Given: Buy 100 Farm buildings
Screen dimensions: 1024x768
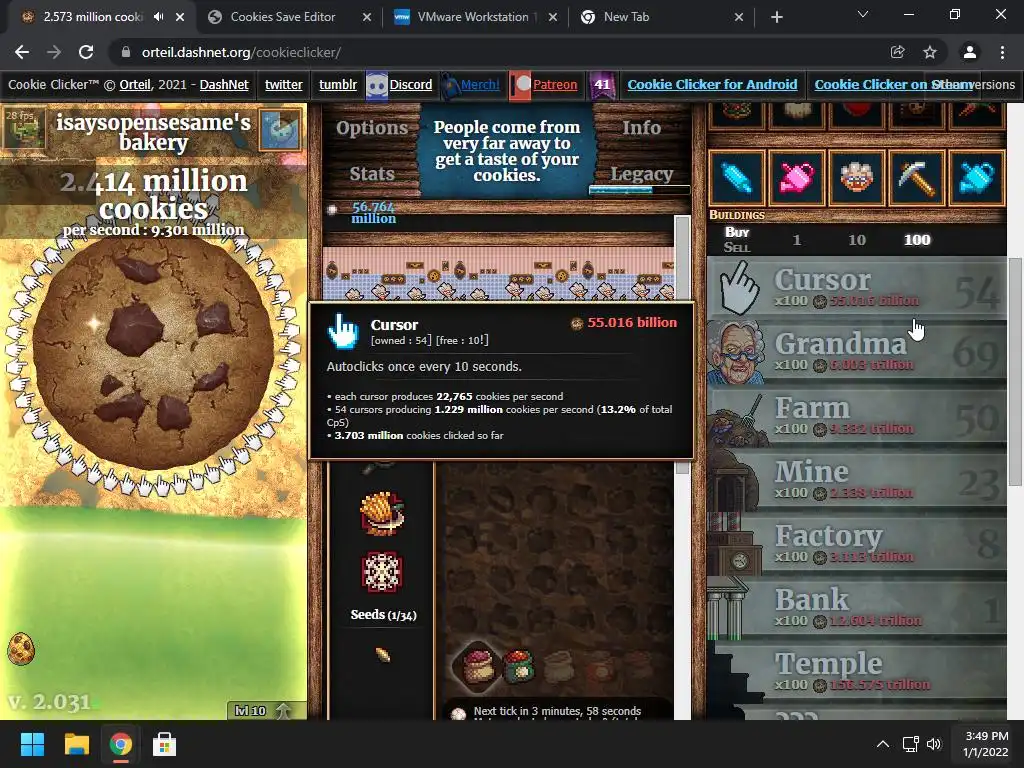Looking at the screenshot, I should [x=857, y=416].
